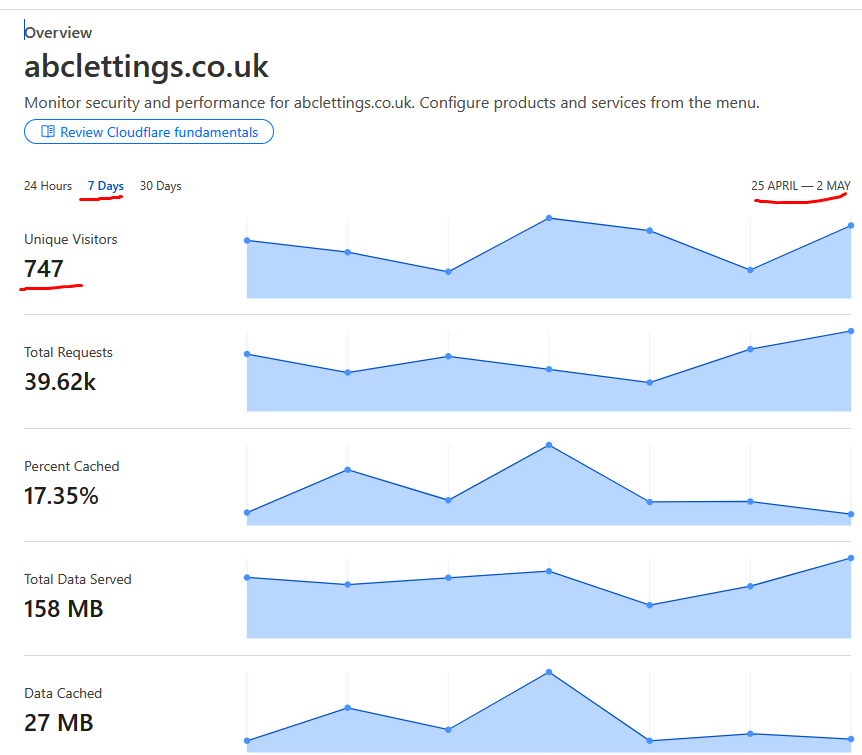
Task: Click the abclettings.co.uk page title
Action: point(146,67)
